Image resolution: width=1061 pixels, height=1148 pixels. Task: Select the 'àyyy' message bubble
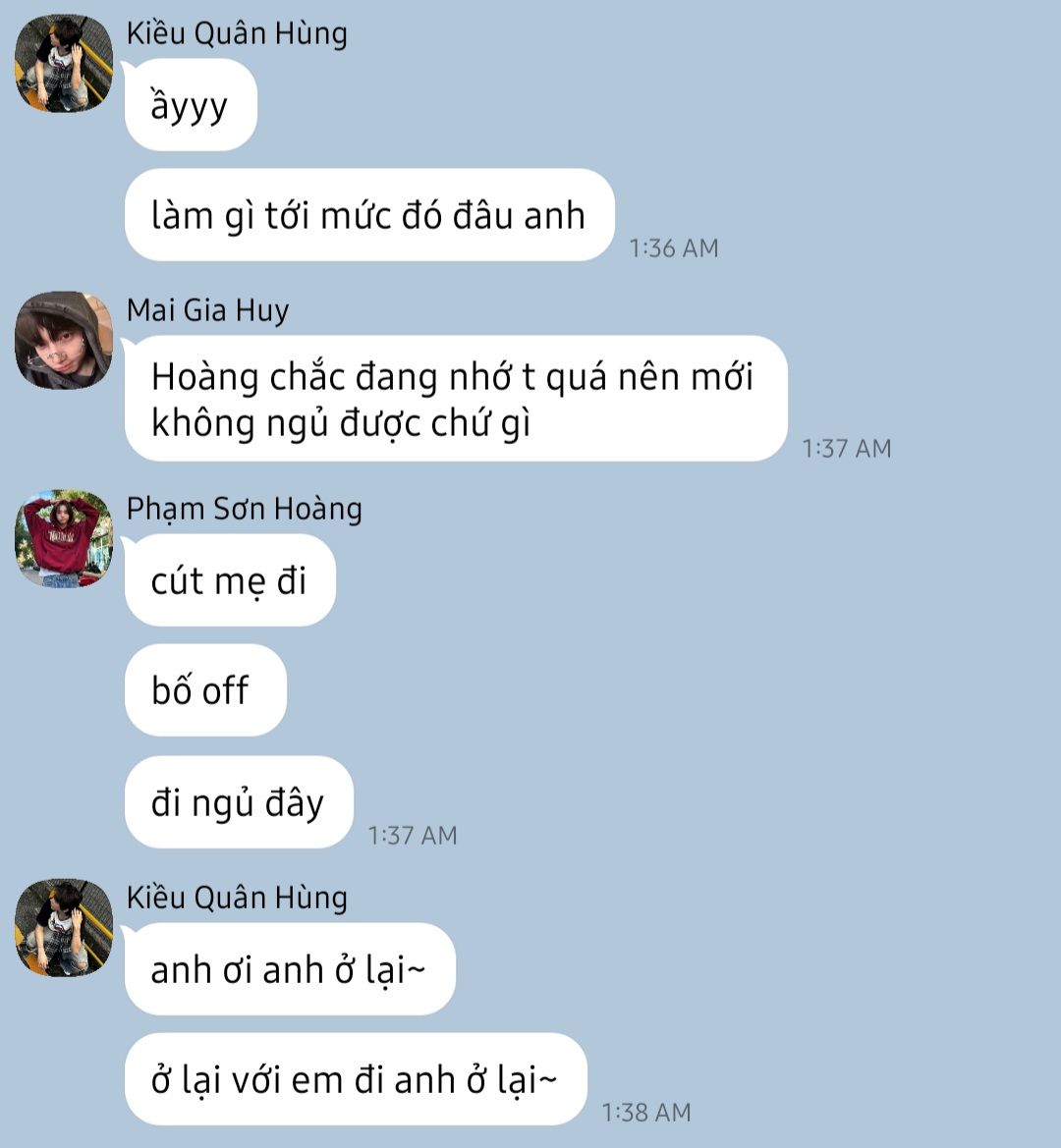[x=191, y=105]
